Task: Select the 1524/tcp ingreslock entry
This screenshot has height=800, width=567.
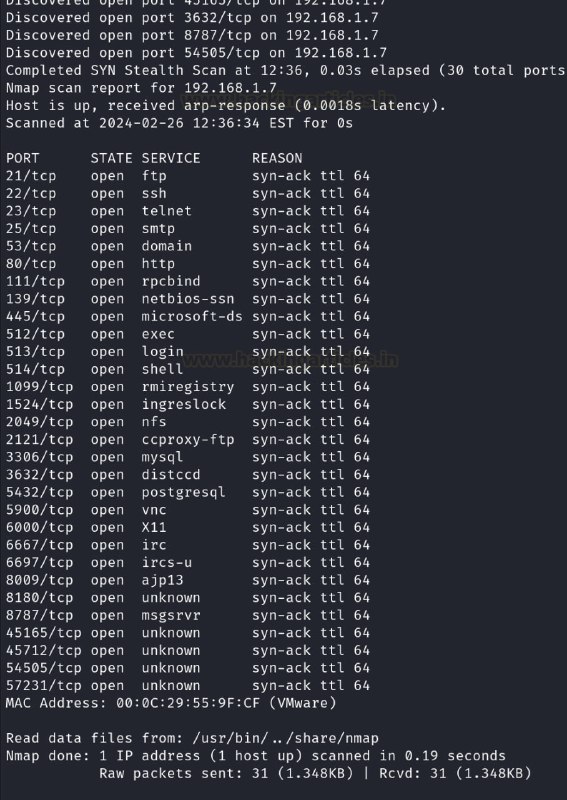Action: tap(188, 404)
